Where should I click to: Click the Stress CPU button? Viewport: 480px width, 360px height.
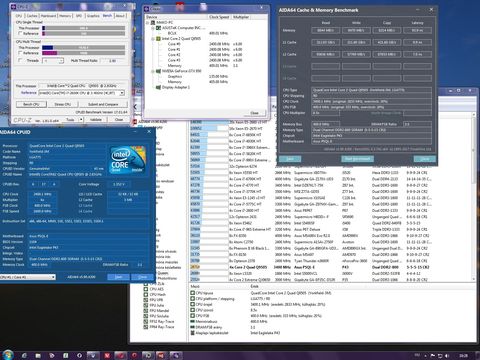(x=63, y=104)
